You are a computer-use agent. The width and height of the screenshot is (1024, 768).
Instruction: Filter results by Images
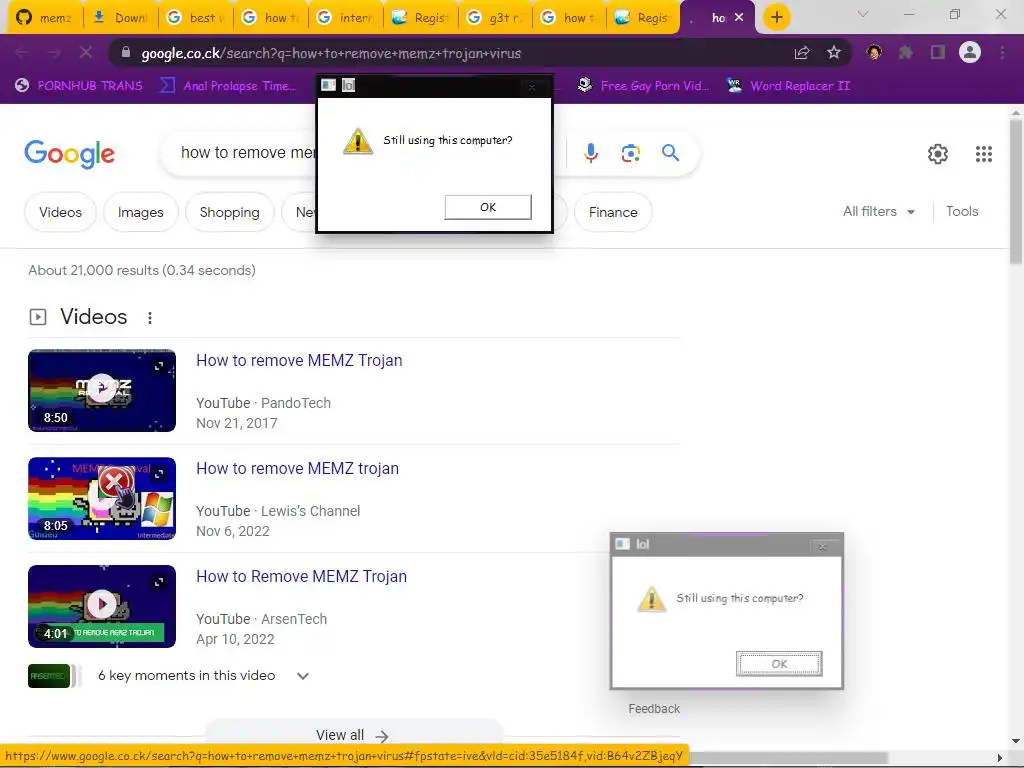[140, 212]
